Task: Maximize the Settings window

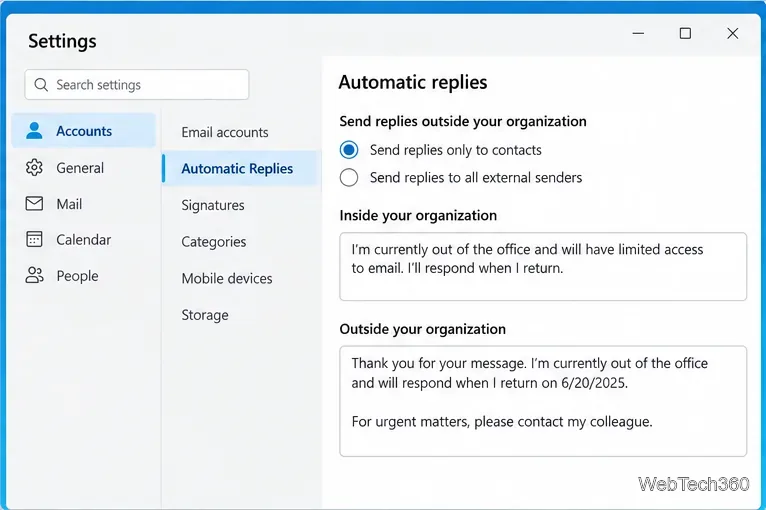Action: pyautogui.click(x=685, y=33)
